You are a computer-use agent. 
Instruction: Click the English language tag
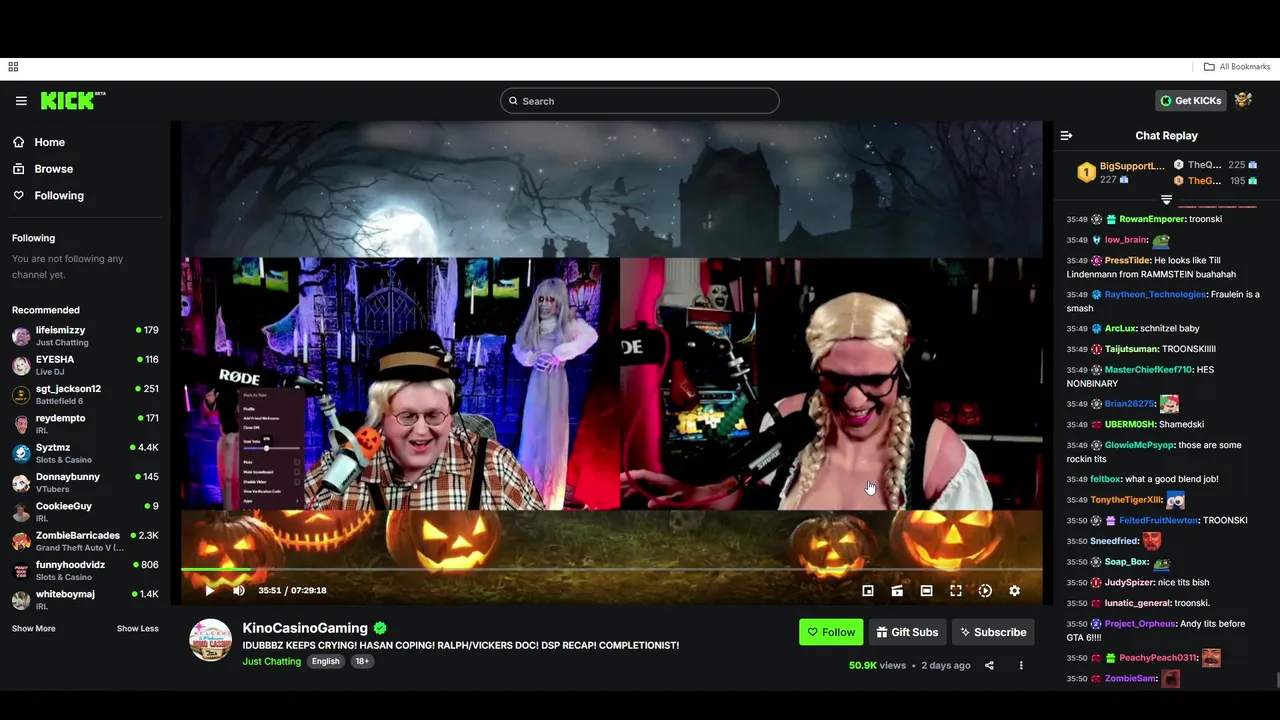pos(325,661)
